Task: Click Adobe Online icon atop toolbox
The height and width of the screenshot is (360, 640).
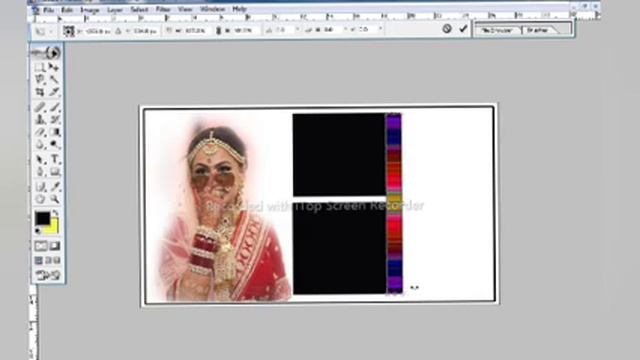Action: (x=47, y=53)
